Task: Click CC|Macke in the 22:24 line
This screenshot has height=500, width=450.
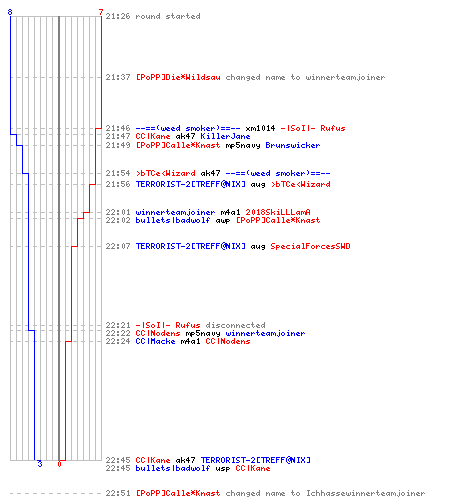Action: pos(155,341)
